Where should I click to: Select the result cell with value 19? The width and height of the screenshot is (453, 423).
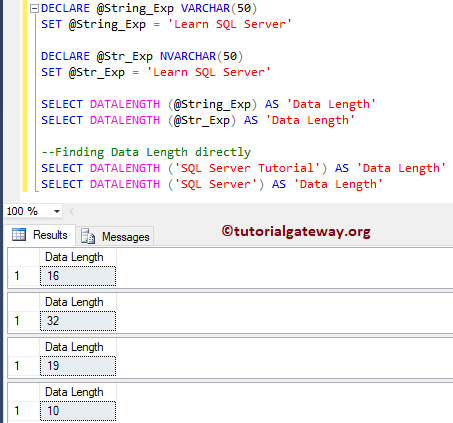[78, 366]
